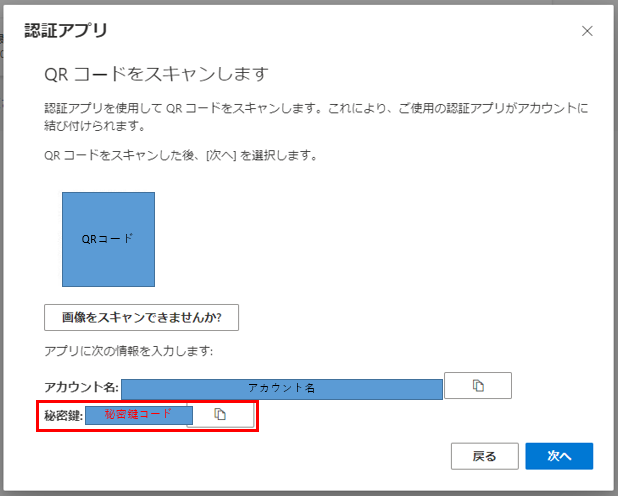Select the アカウント名 value field
Image resolution: width=618 pixels, height=496 pixels.
[282, 389]
